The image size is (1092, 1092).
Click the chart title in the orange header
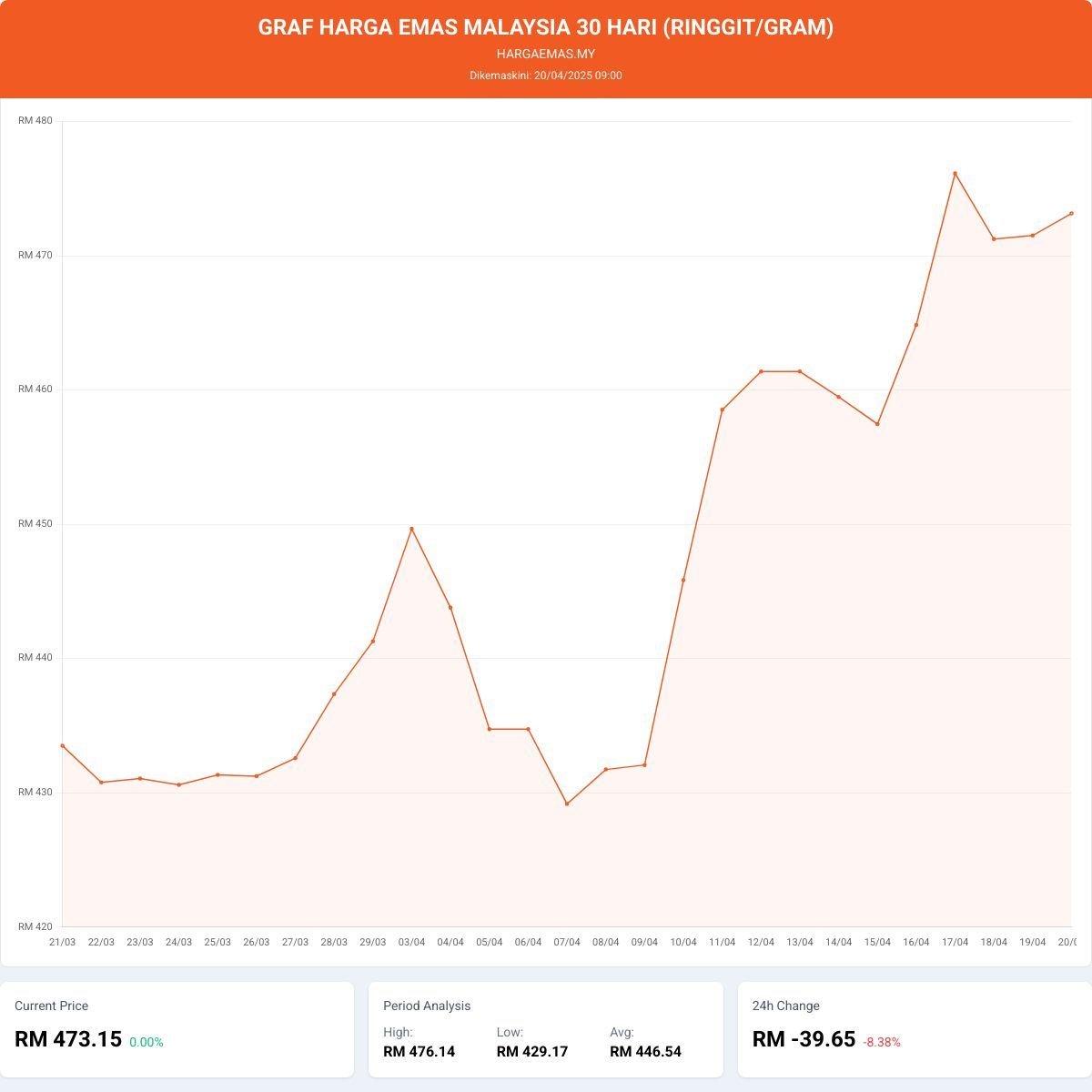click(x=546, y=27)
